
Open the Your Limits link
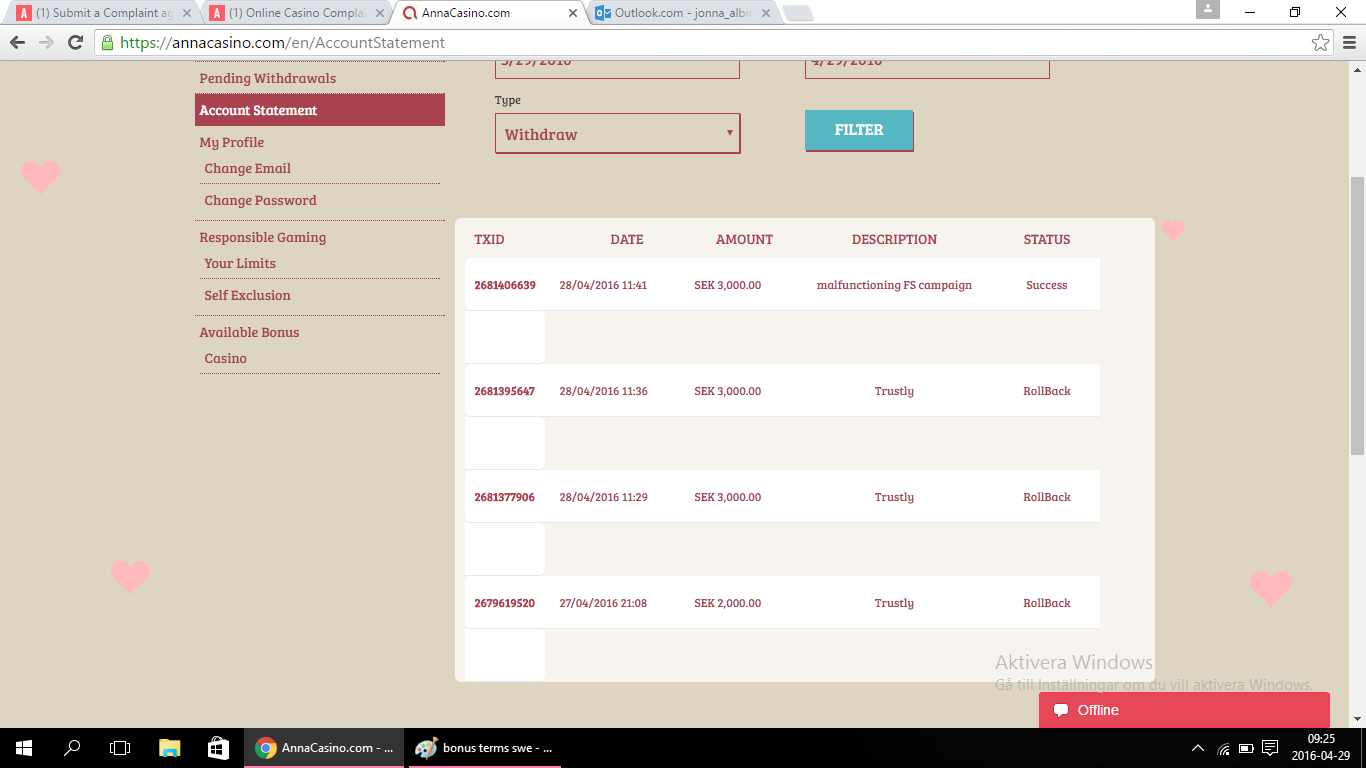pos(240,263)
